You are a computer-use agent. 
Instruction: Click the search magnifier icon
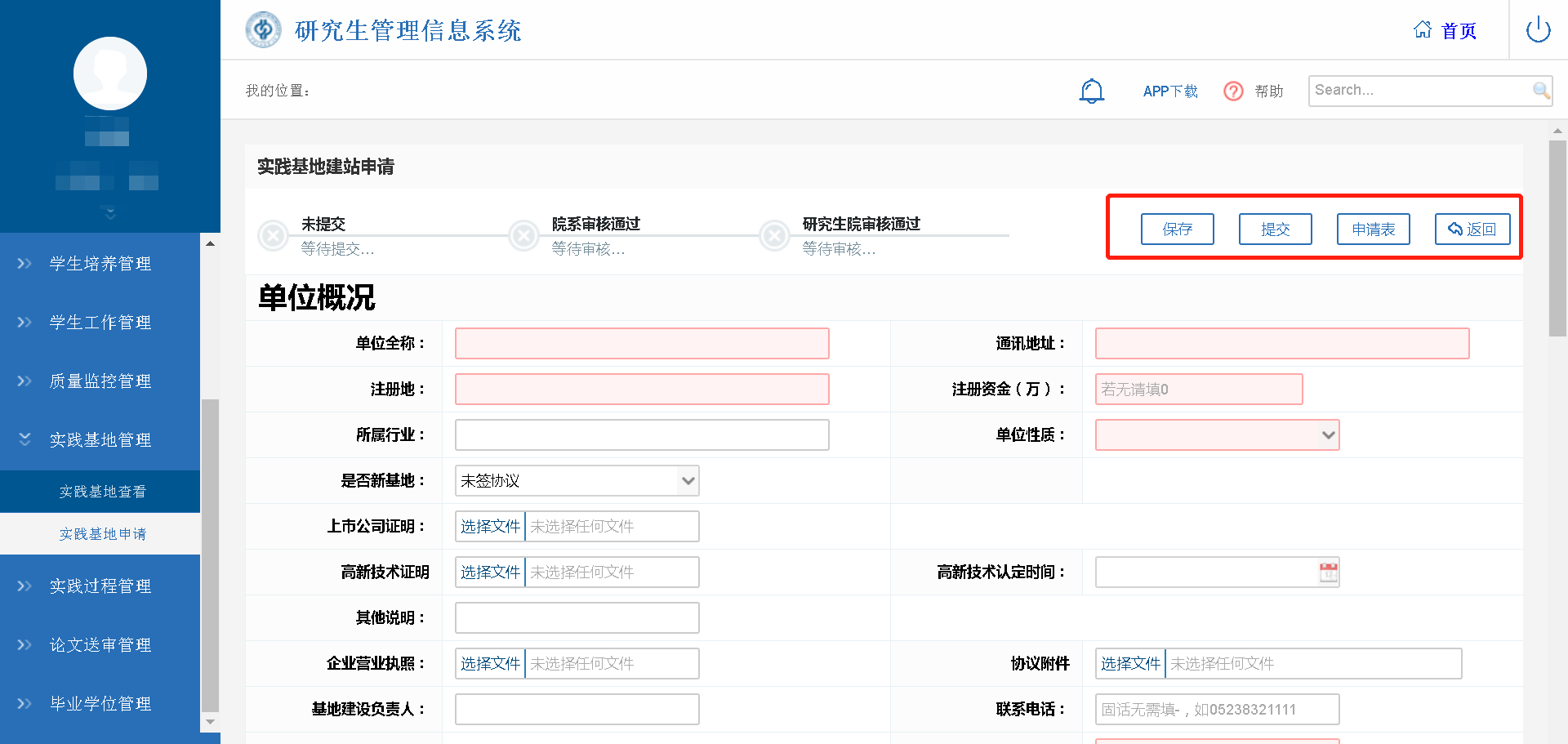tap(1540, 91)
